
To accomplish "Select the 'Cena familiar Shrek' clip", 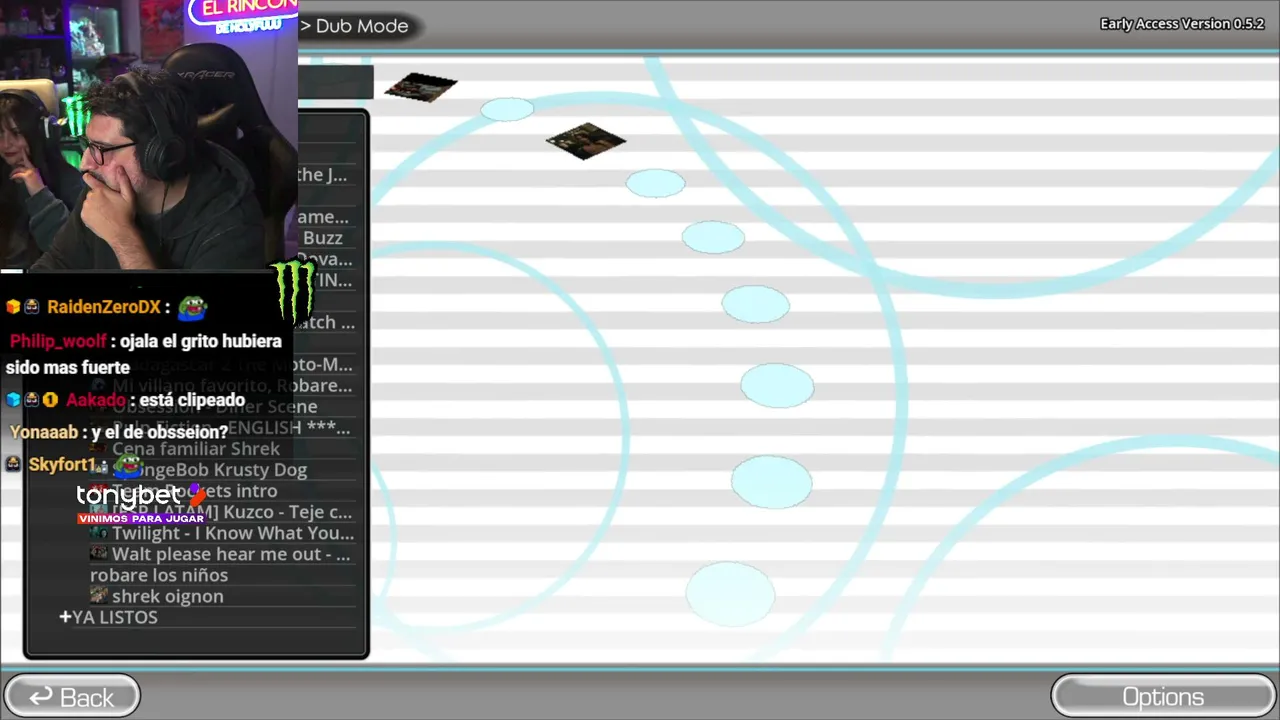I will tap(196, 449).
